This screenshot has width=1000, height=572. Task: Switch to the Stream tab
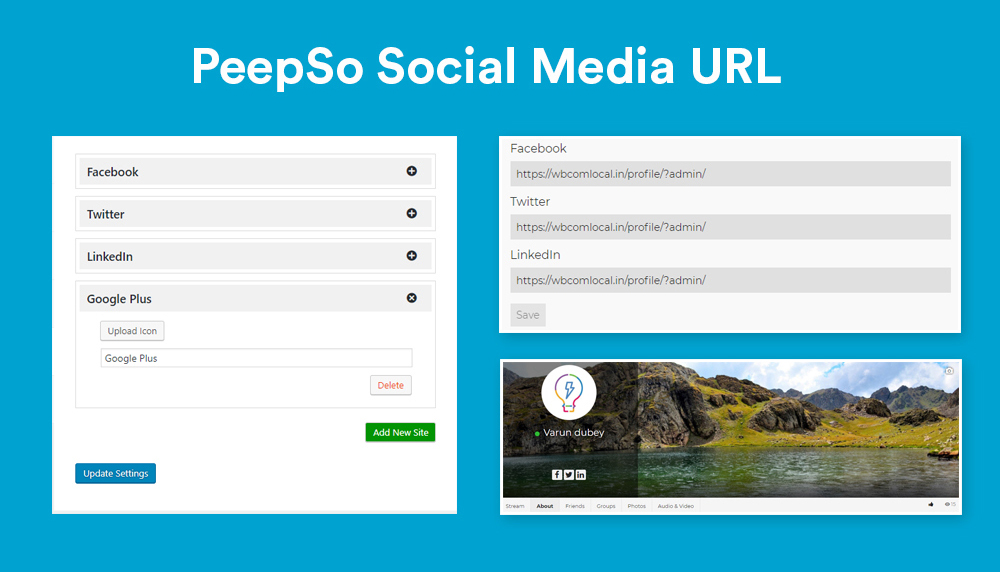[515, 506]
